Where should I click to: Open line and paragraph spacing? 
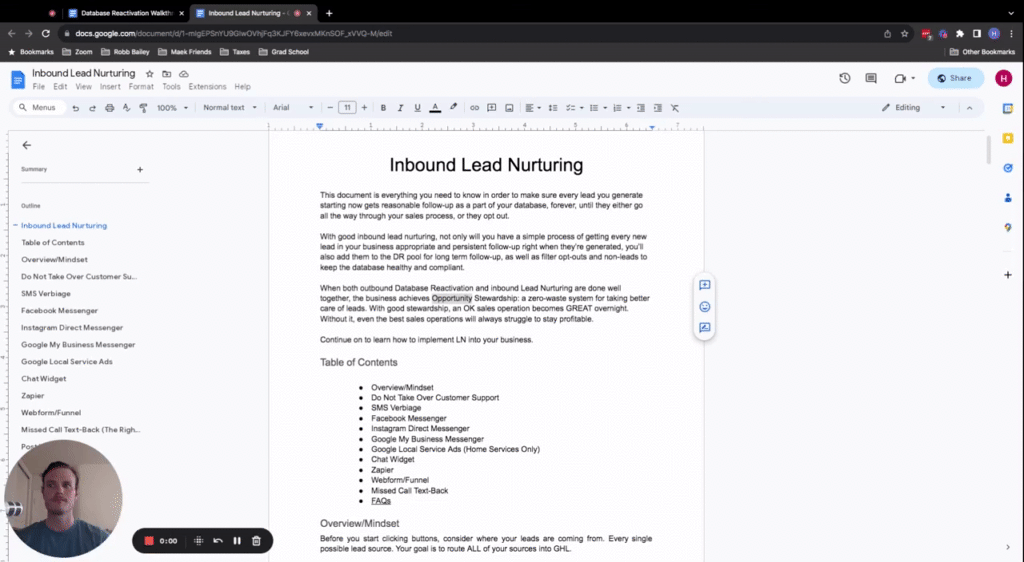(x=552, y=108)
